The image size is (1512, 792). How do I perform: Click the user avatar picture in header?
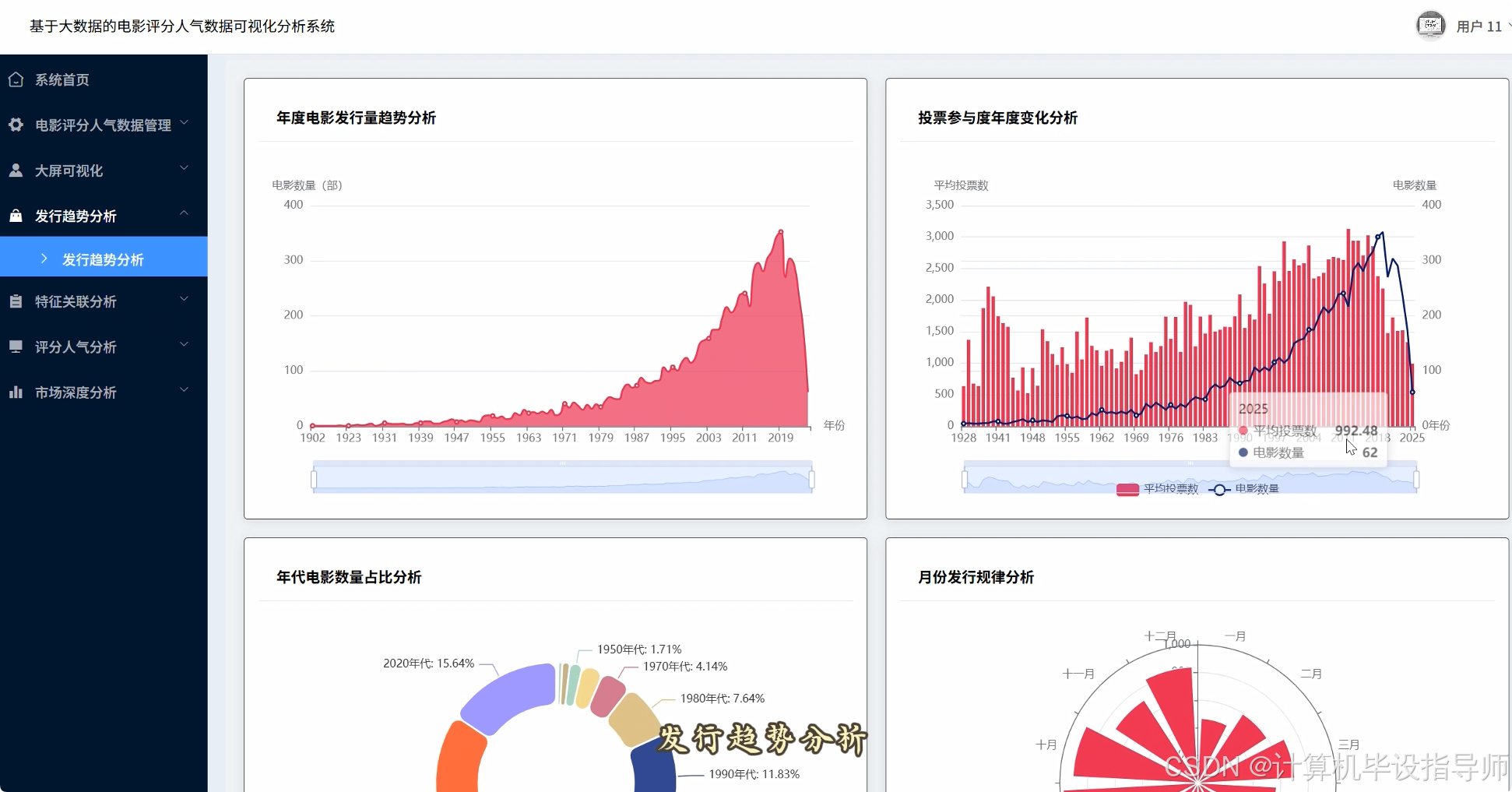pos(1430,26)
